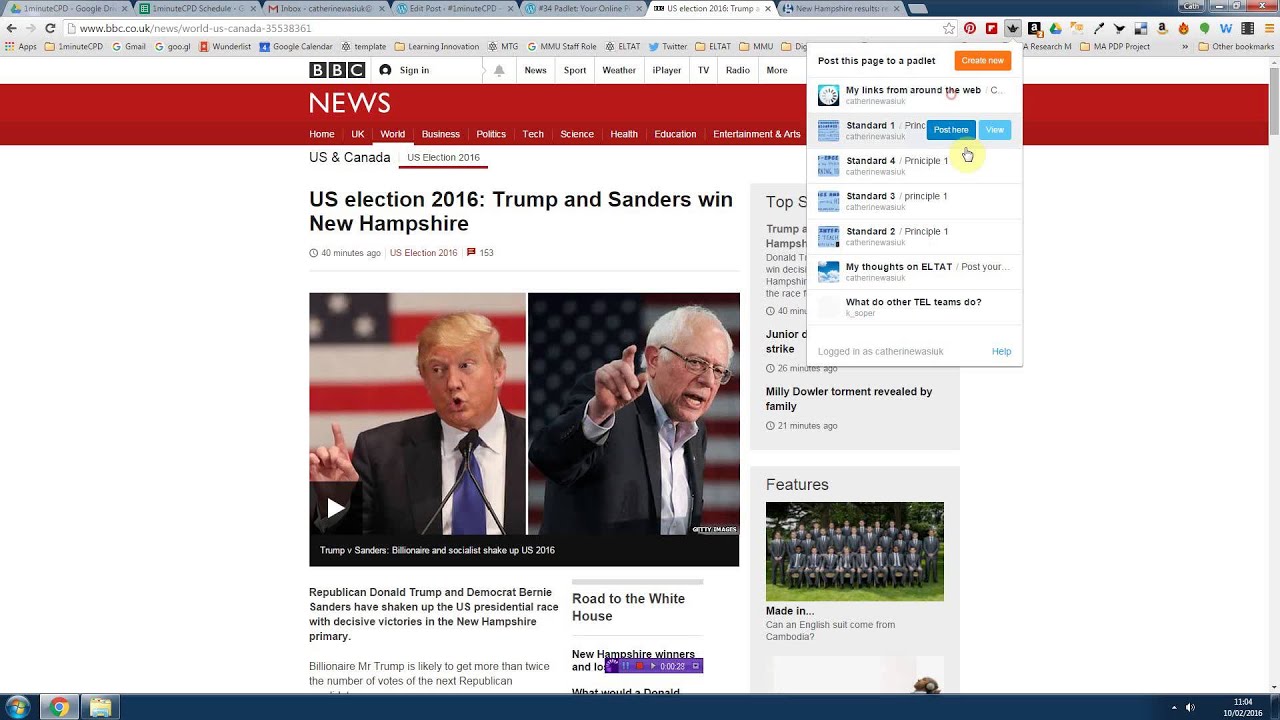1280x720 pixels.
Task: Open the Other bookmarks folder
Action: (x=1235, y=46)
